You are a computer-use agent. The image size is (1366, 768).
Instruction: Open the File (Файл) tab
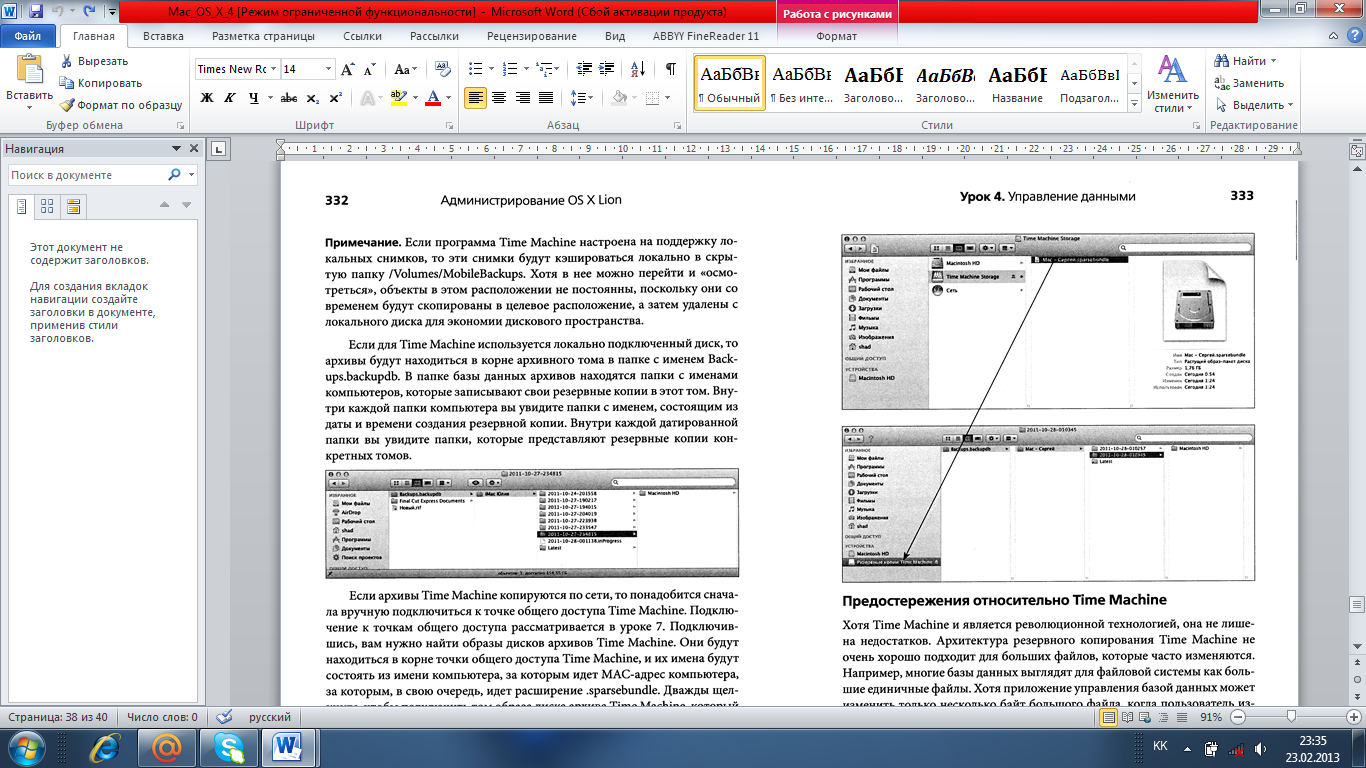[28, 36]
